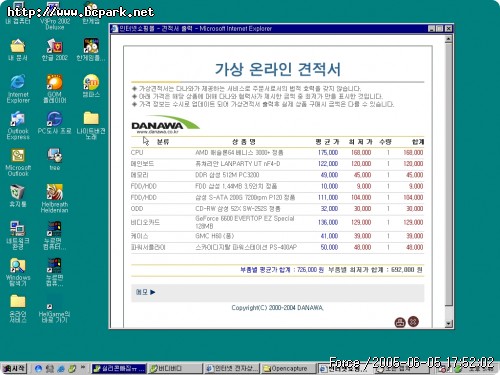This screenshot has width=500, height=375.
Task: Open the 한게임플... desktop shortcut
Action: click(91, 50)
